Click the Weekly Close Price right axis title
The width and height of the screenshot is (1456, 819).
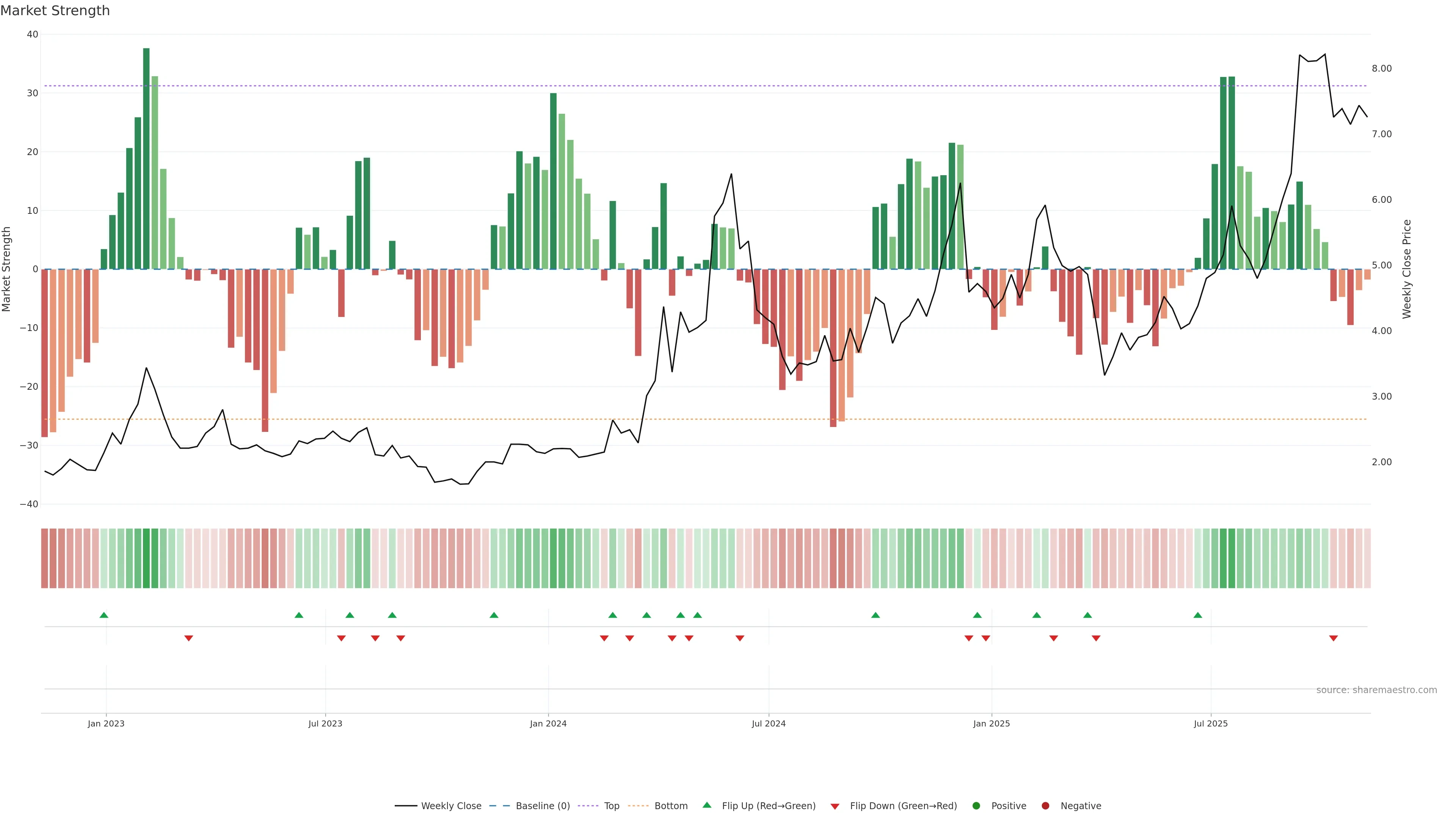tap(1407, 269)
